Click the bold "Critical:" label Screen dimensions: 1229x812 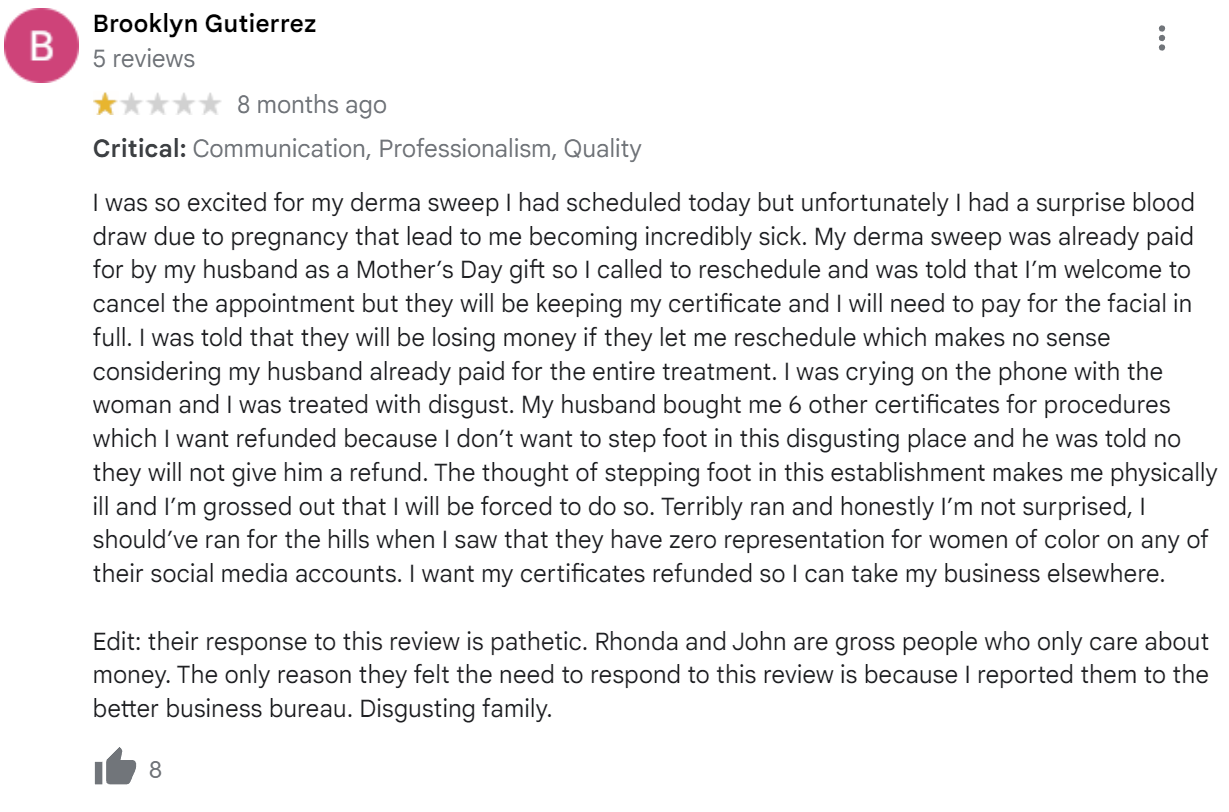click(140, 149)
